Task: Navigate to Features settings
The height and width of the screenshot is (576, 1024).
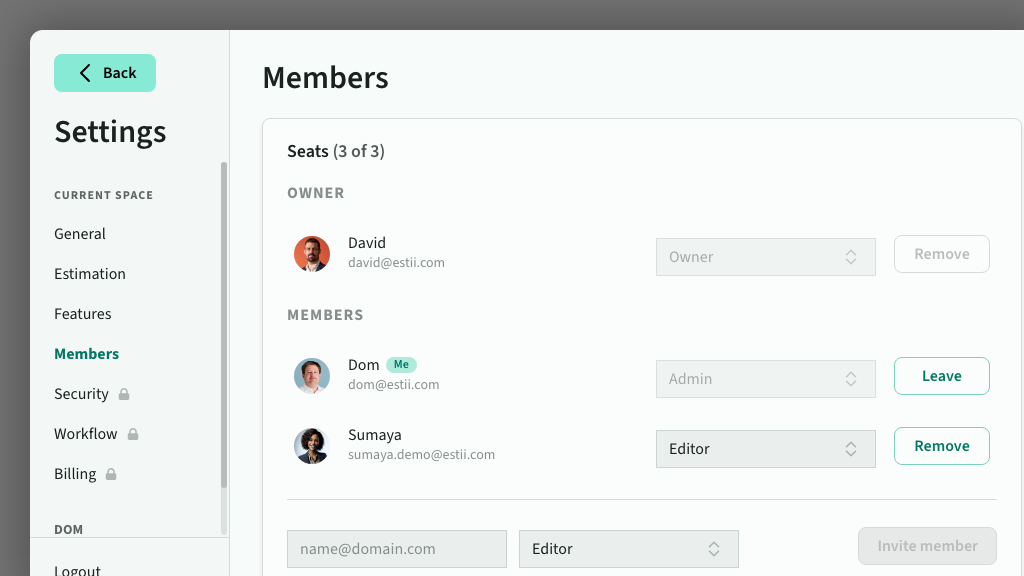Action: tap(83, 314)
